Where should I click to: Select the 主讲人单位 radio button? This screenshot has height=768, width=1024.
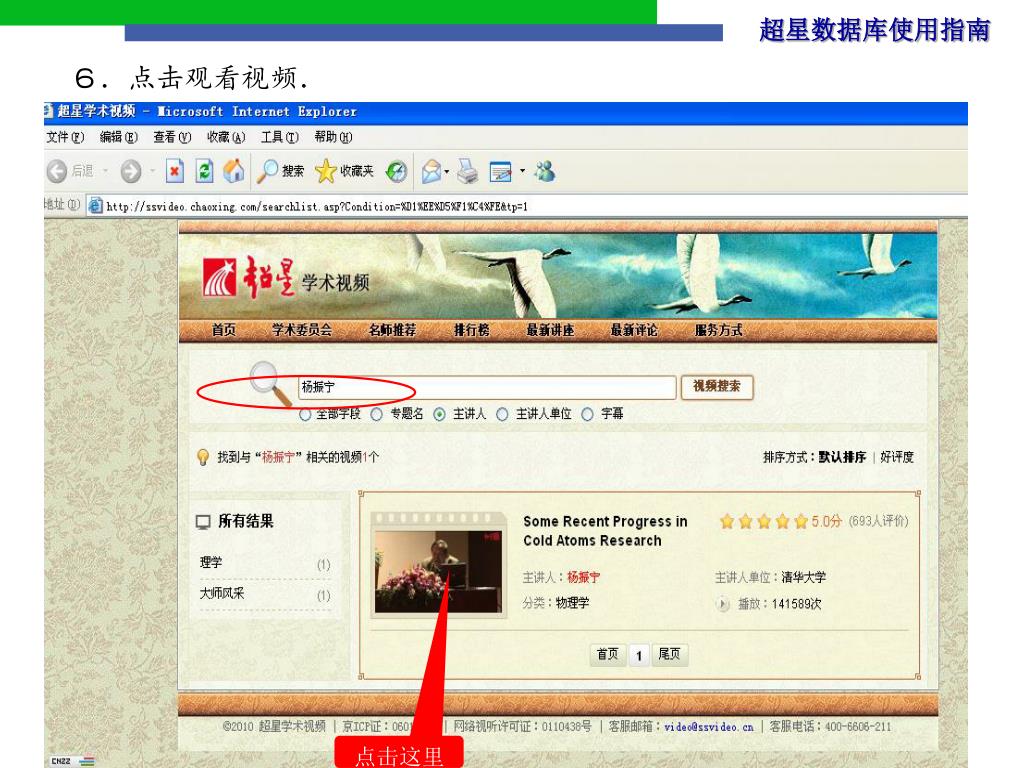point(502,414)
